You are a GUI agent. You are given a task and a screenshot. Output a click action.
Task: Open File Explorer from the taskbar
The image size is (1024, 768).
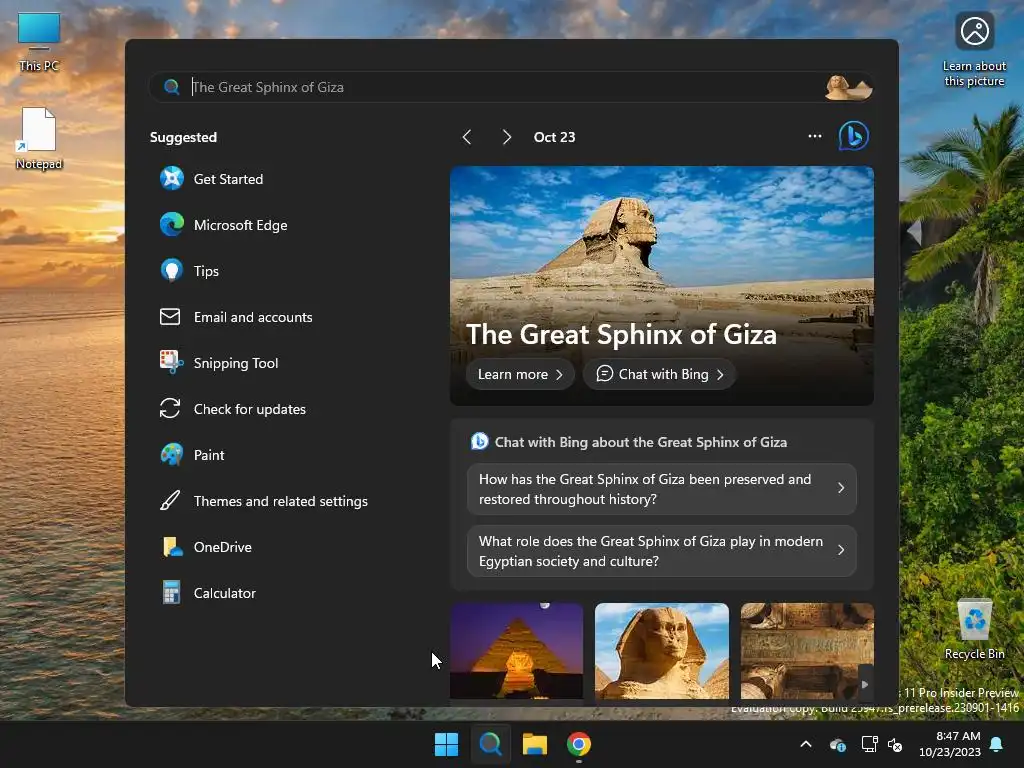click(x=535, y=744)
